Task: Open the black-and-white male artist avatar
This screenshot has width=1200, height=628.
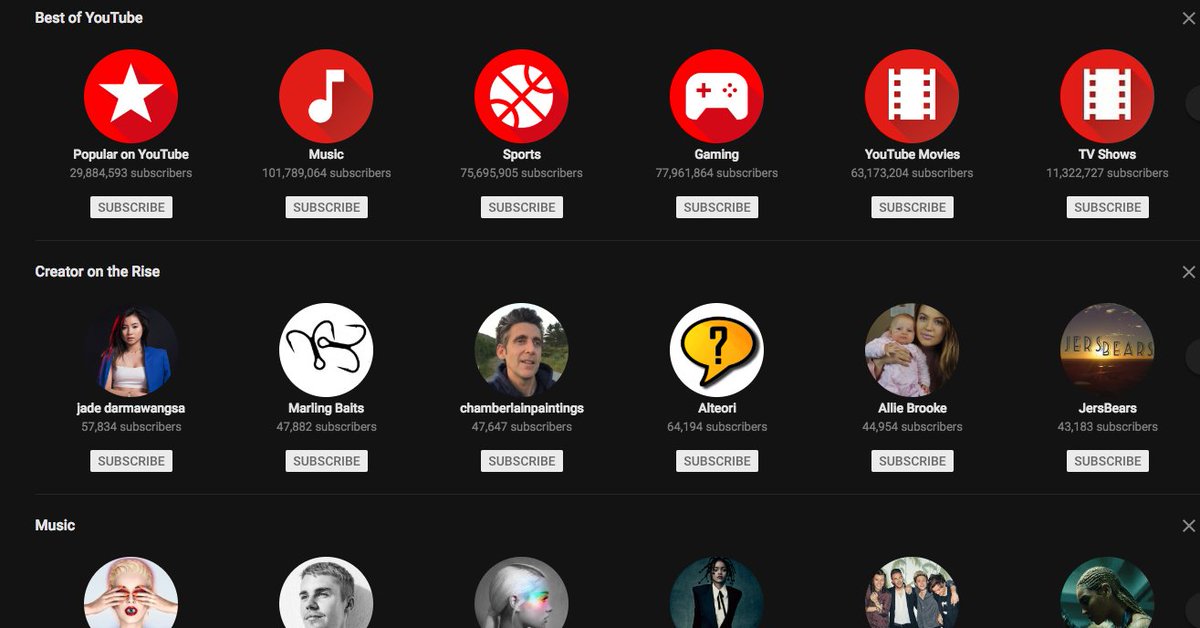Action: click(326, 593)
